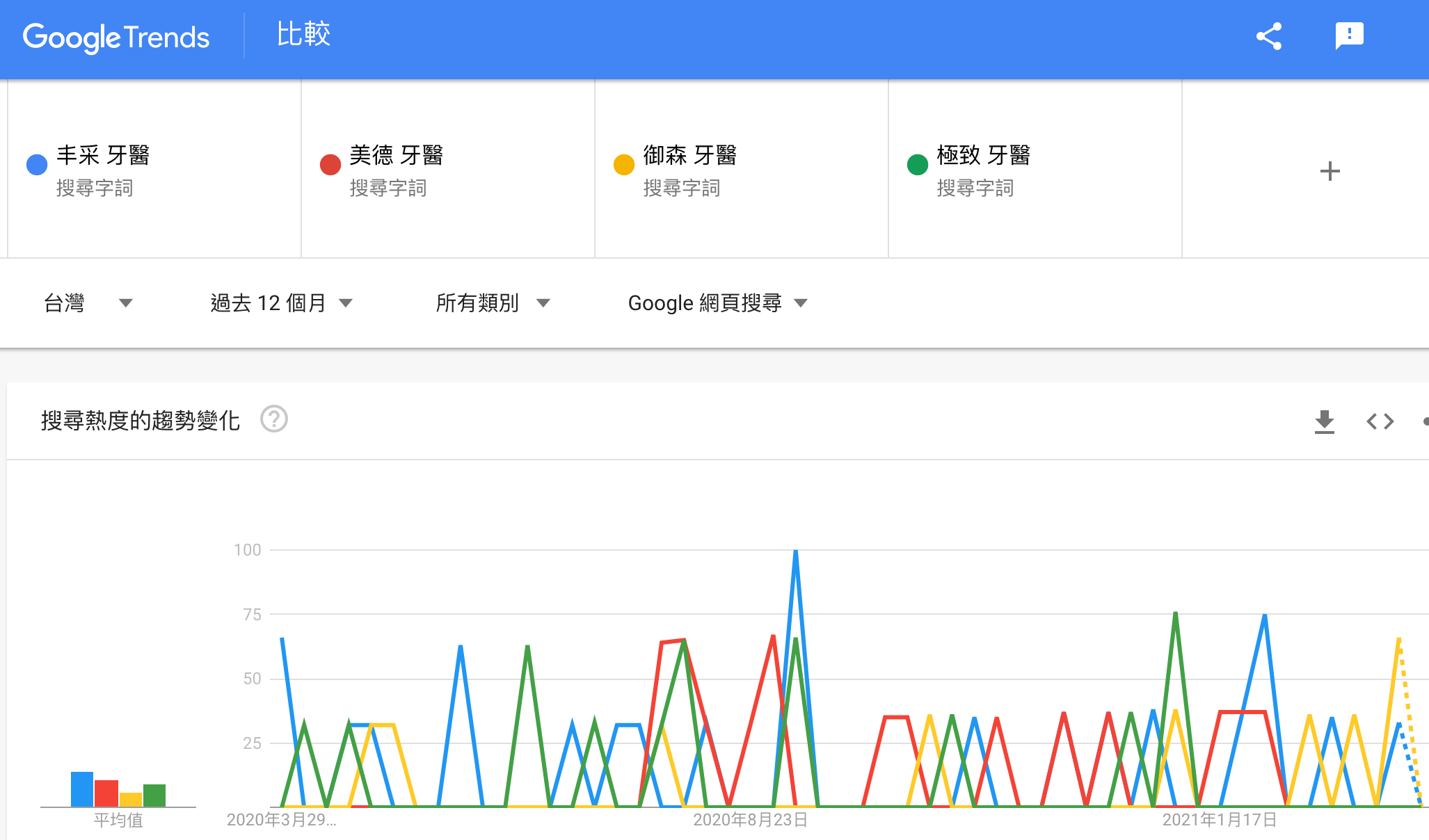1429x840 pixels.
Task: Click the blue peak at 100
Action: coord(795,551)
